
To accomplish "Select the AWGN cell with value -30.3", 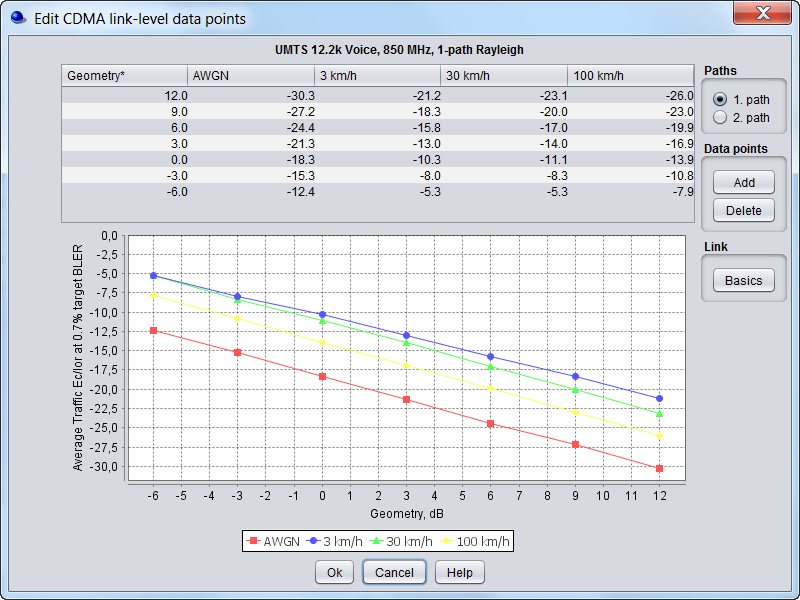I will (x=251, y=96).
